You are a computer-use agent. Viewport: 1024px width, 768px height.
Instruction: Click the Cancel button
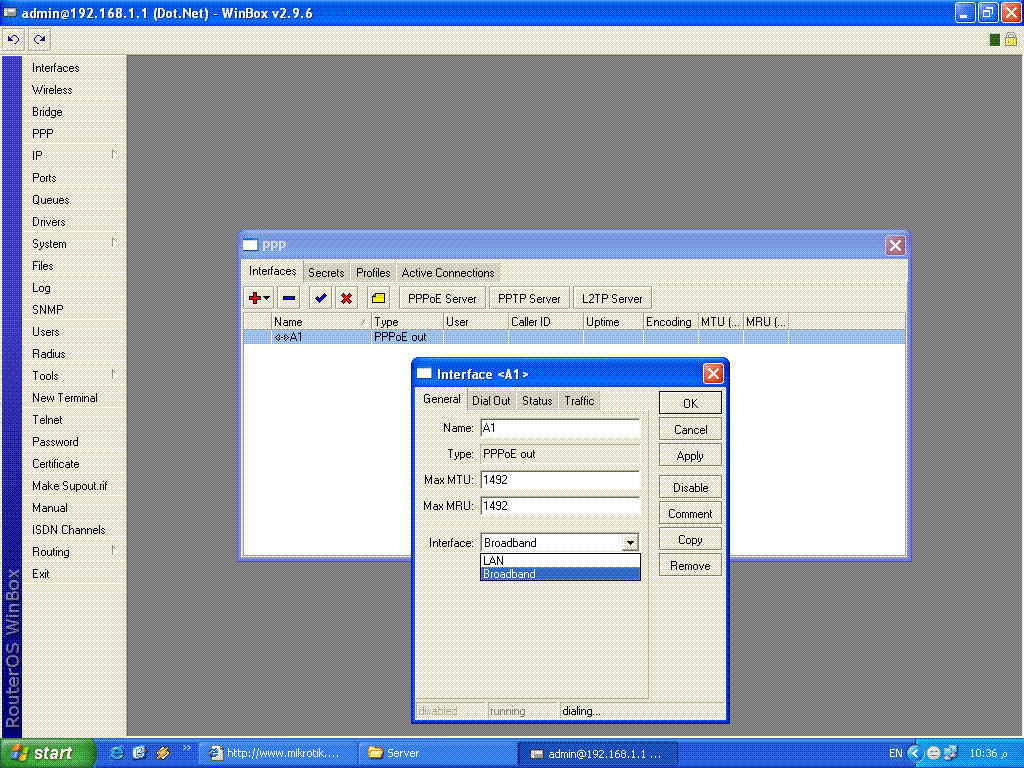(x=690, y=429)
